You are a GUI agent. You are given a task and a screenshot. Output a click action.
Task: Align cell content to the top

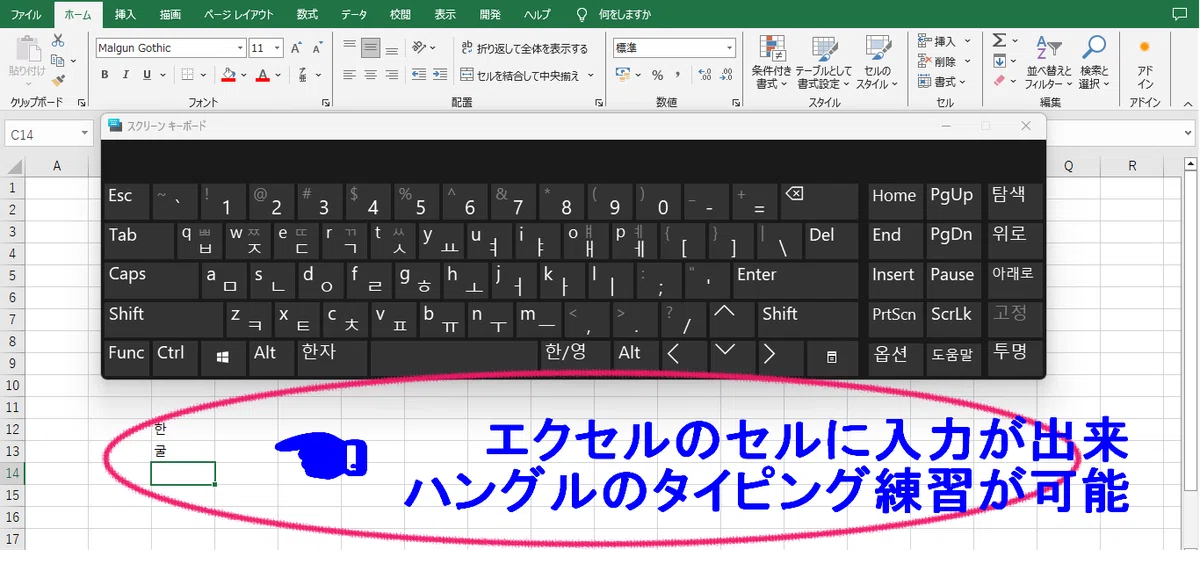350,47
